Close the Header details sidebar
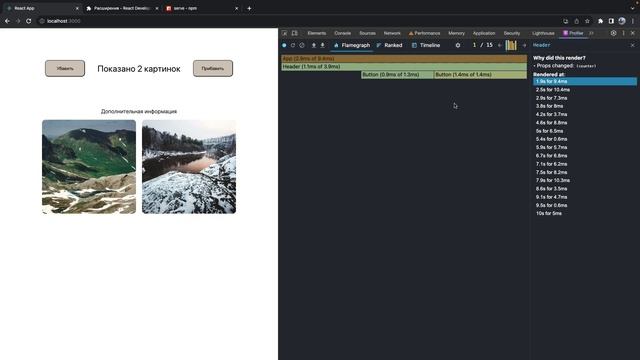640x360 pixels. pos(633,45)
